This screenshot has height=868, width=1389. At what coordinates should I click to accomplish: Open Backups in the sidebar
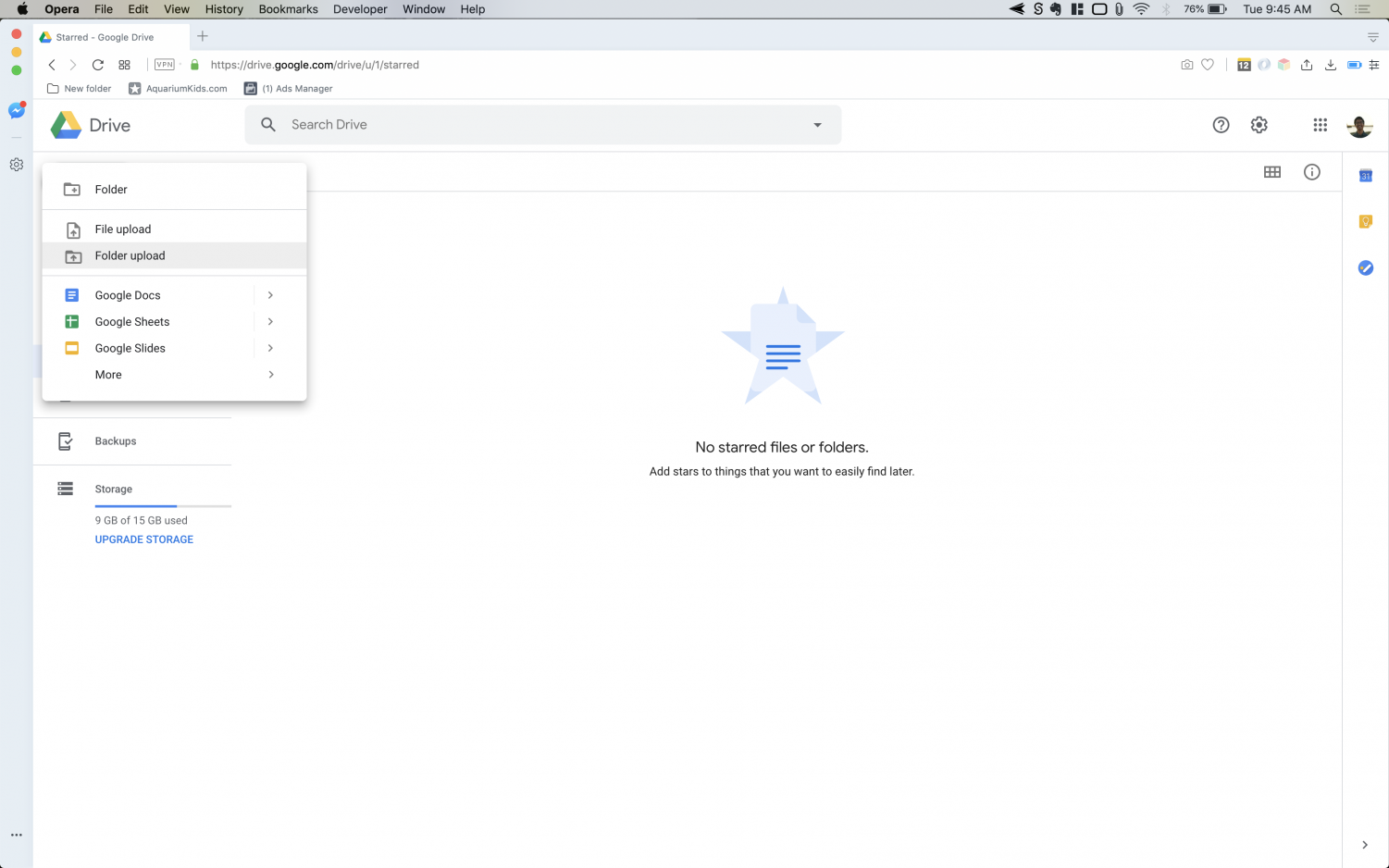pyautogui.click(x=115, y=441)
